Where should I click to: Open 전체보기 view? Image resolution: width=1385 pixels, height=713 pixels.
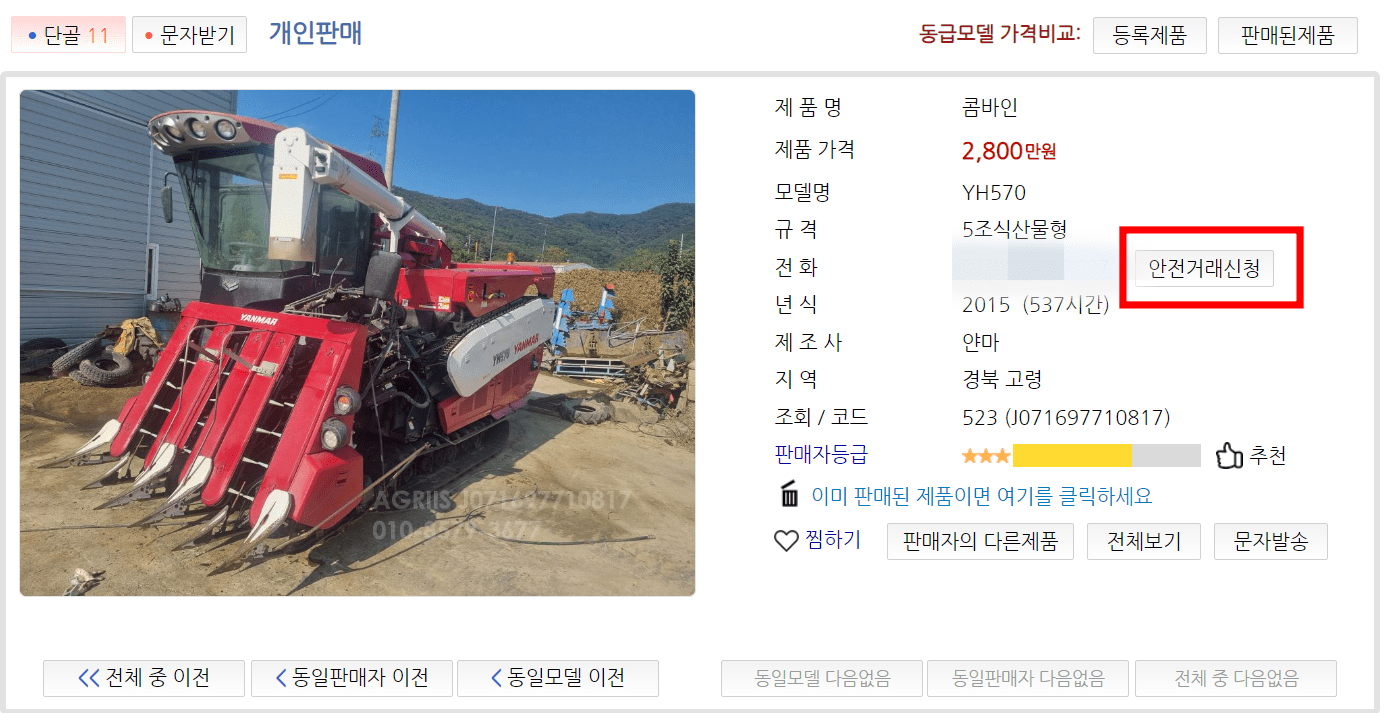[1144, 541]
